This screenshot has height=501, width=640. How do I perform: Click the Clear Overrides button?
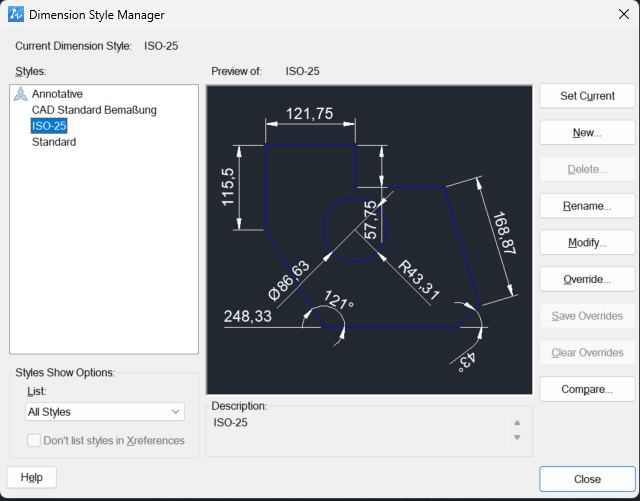587,352
